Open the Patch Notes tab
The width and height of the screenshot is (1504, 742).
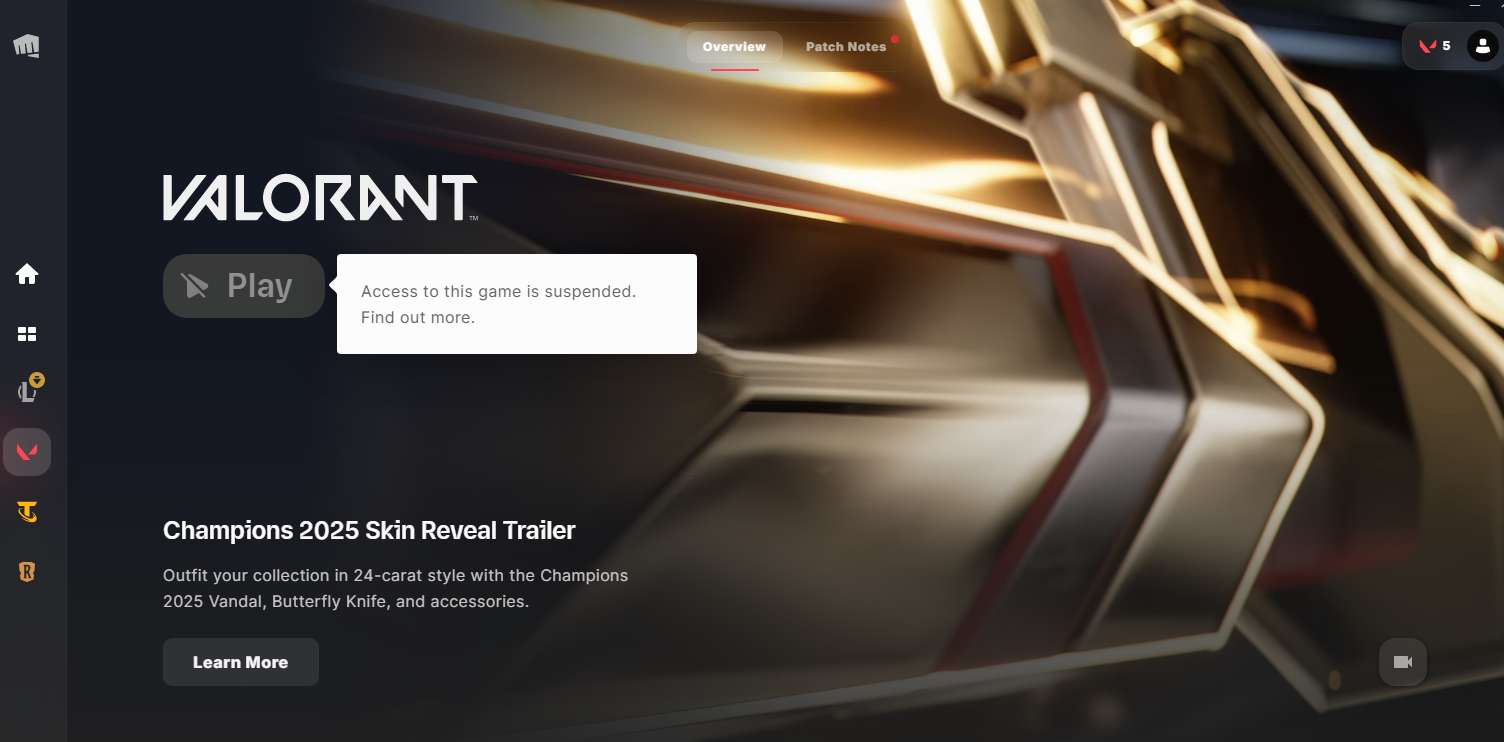(x=846, y=47)
